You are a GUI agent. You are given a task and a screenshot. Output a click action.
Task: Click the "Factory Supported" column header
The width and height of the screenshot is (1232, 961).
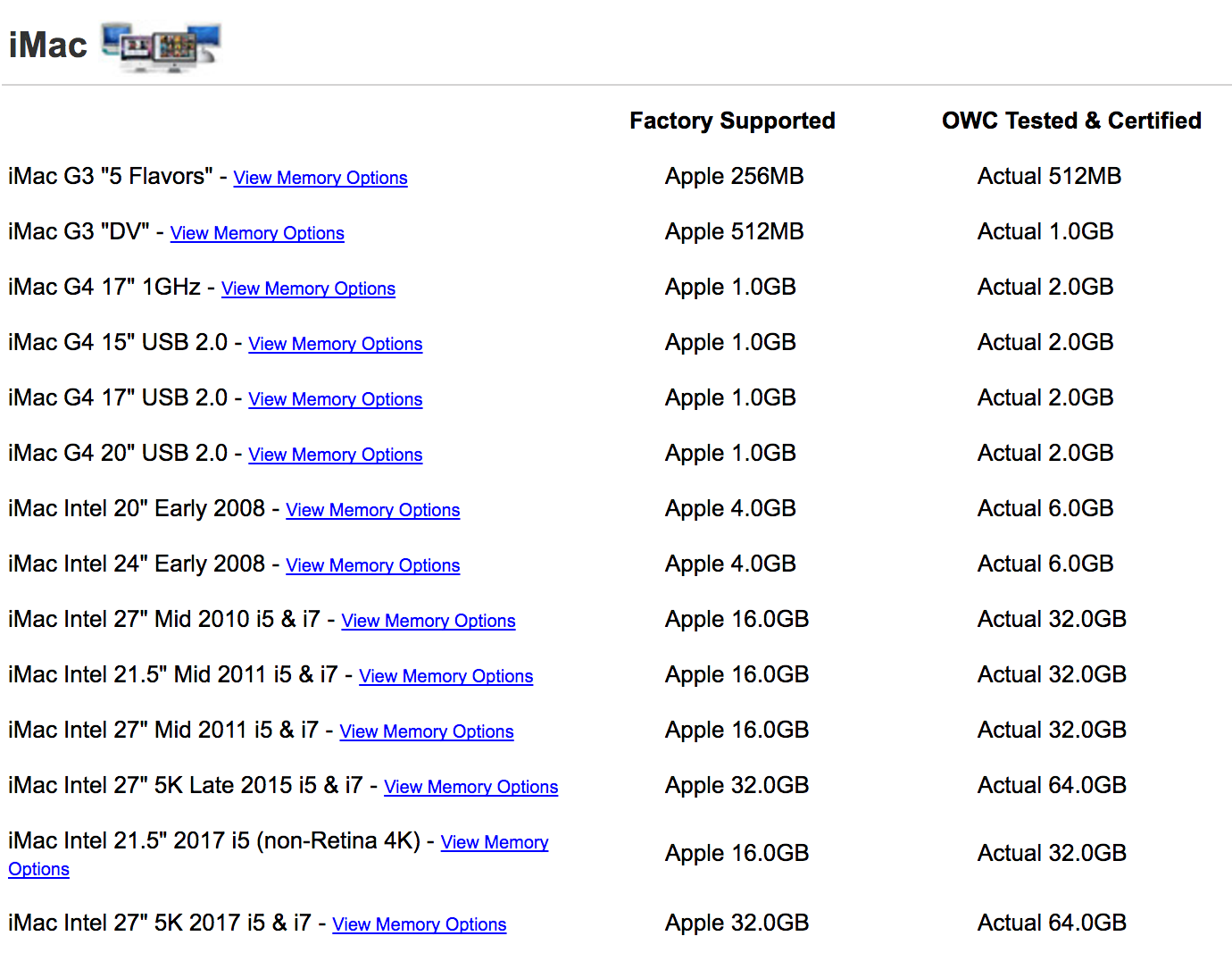732,121
